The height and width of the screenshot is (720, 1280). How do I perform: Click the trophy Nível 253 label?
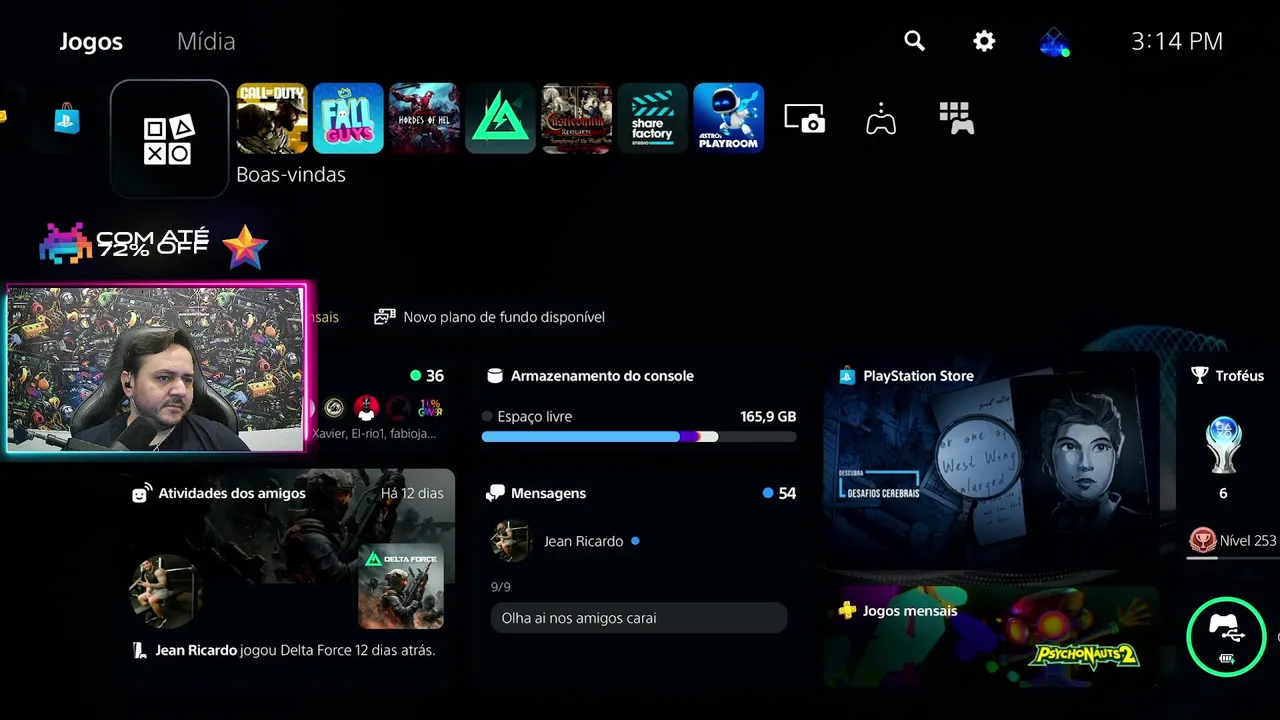tap(1248, 541)
